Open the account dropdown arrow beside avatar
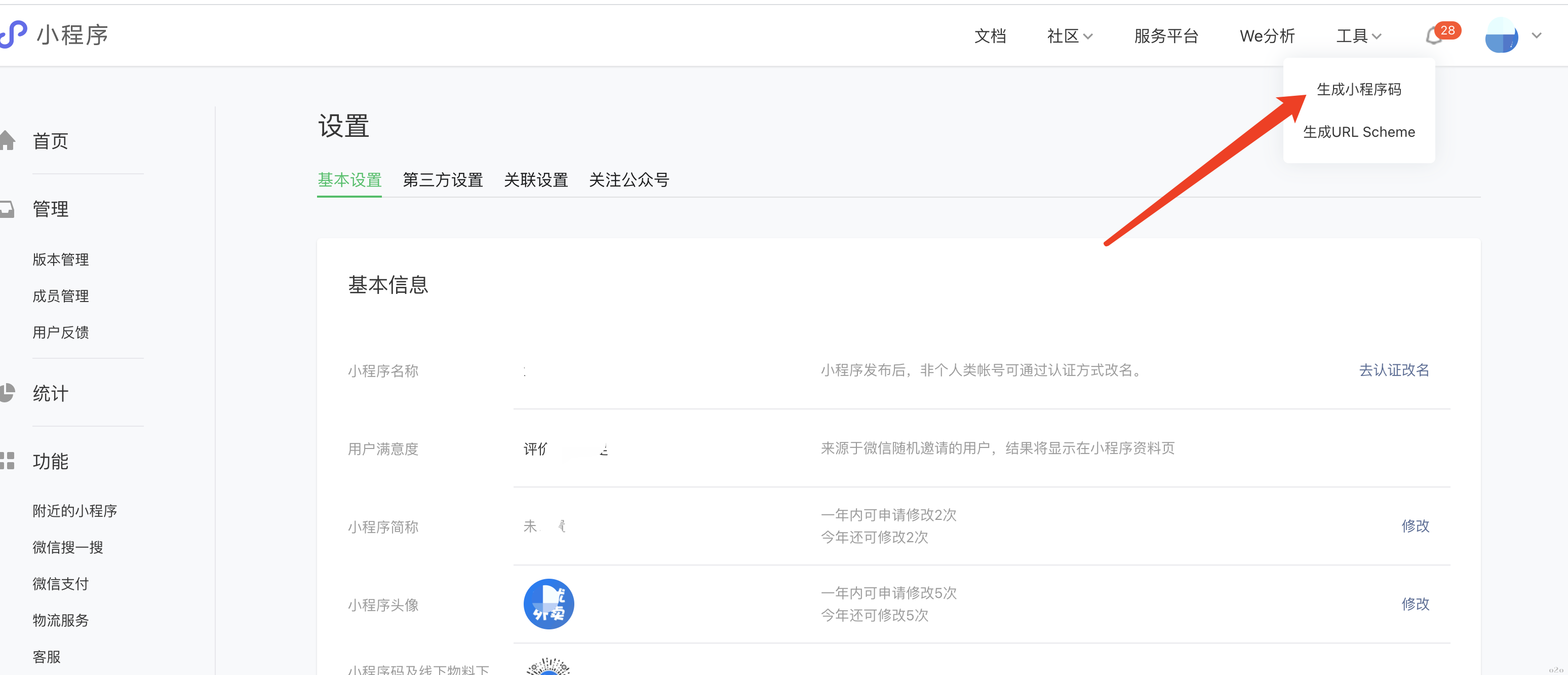 pyautogui.click(x=1537, y=36)
